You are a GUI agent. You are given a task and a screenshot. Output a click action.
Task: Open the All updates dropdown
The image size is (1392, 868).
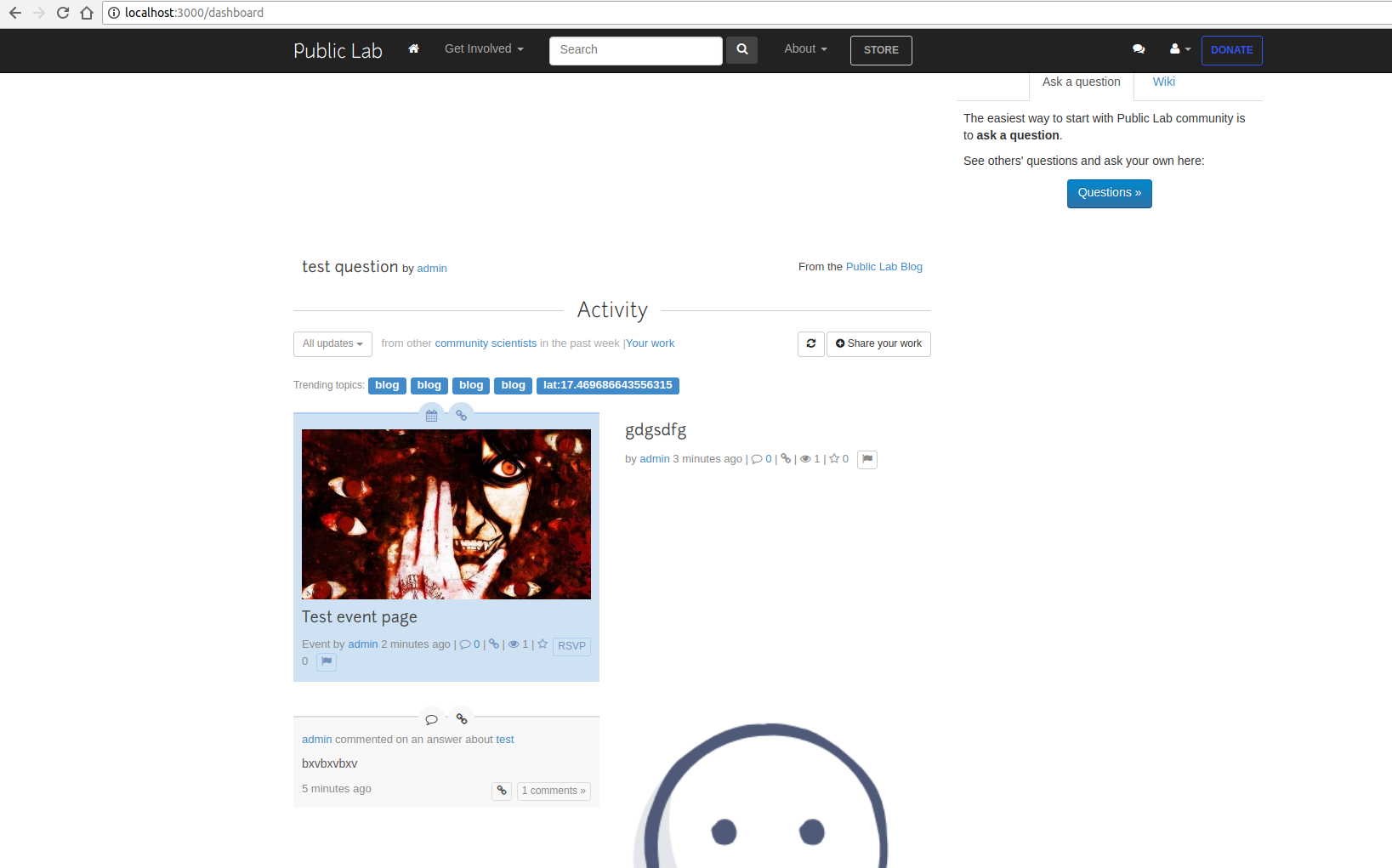pyautogui.click(x=332, y=343)
